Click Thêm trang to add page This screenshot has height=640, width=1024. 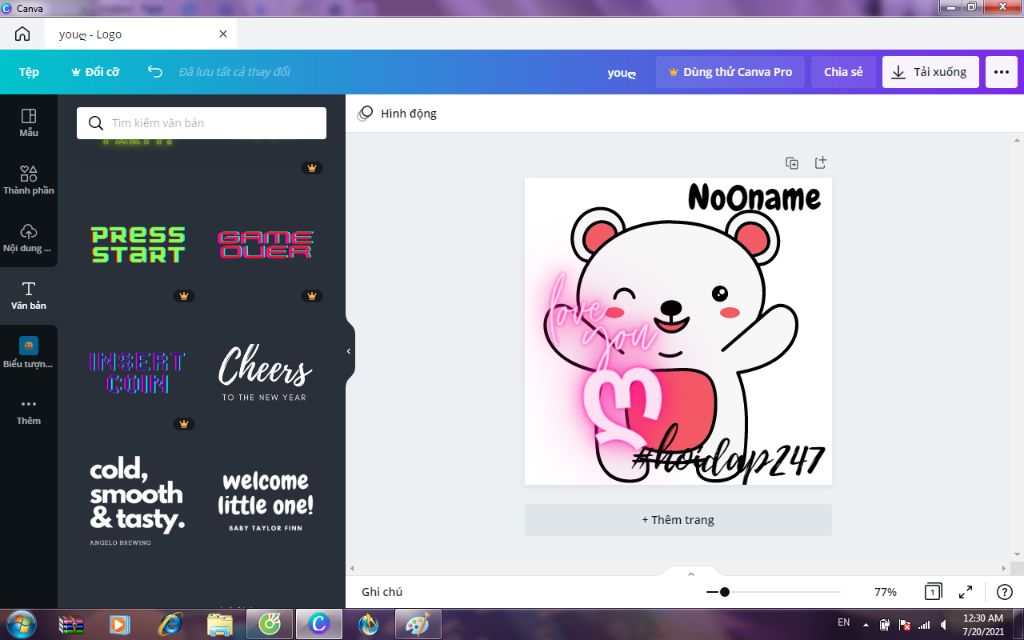click(x=678, y=520)
